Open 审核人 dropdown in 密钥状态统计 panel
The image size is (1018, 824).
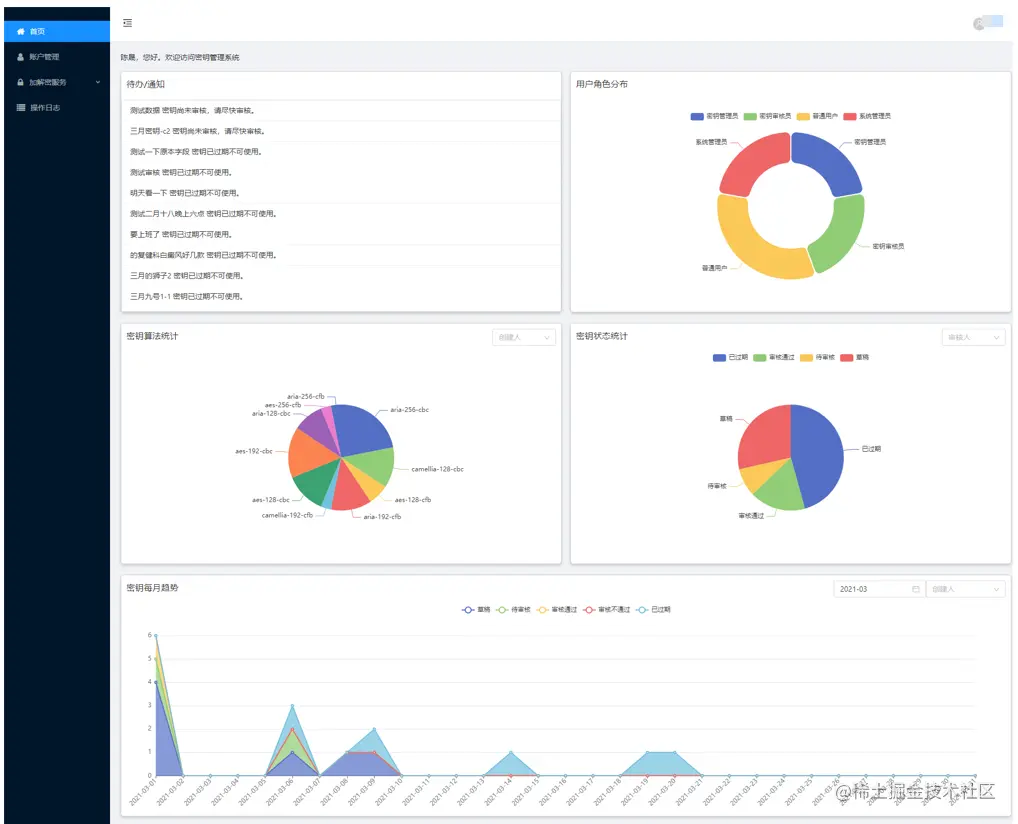coord(973,337)
